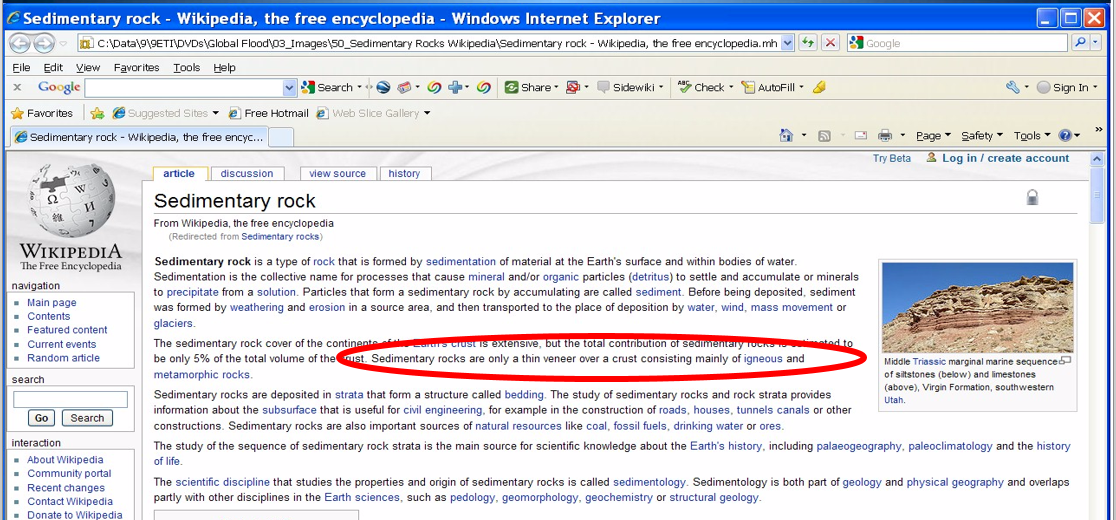Screen dimensions: 1116x520
Task: Click the Wikipedia search Go button
Action: (x=41, y=418)
